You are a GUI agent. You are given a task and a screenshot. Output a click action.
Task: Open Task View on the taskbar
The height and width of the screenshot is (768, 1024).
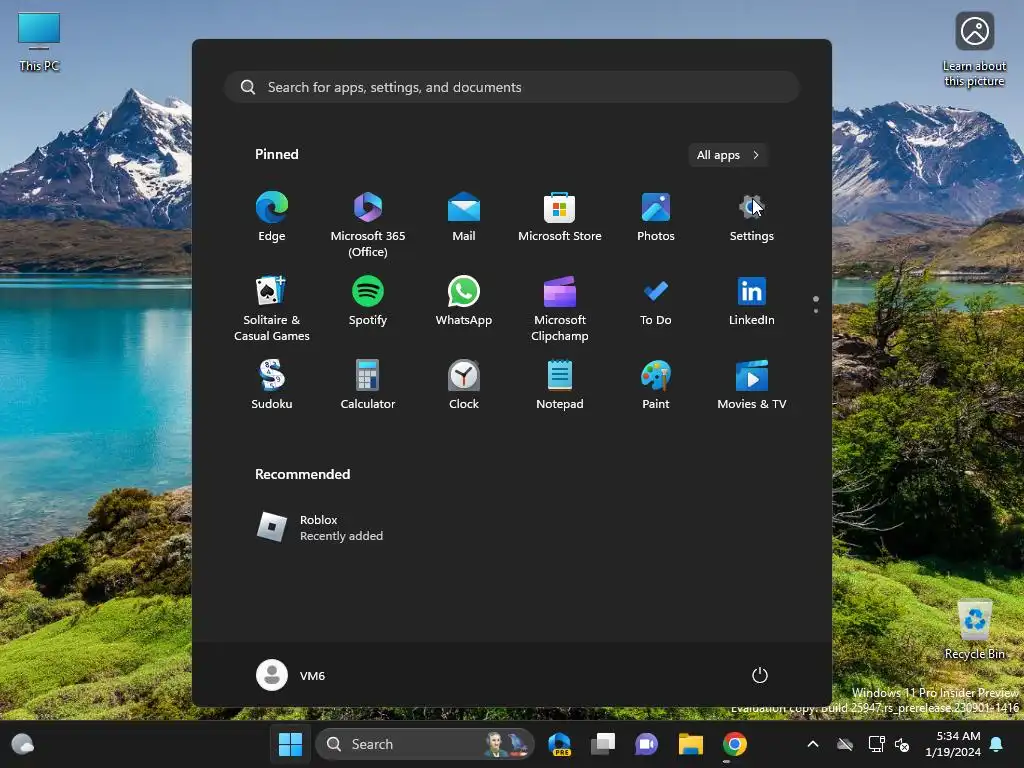click(x=603, y=744)
